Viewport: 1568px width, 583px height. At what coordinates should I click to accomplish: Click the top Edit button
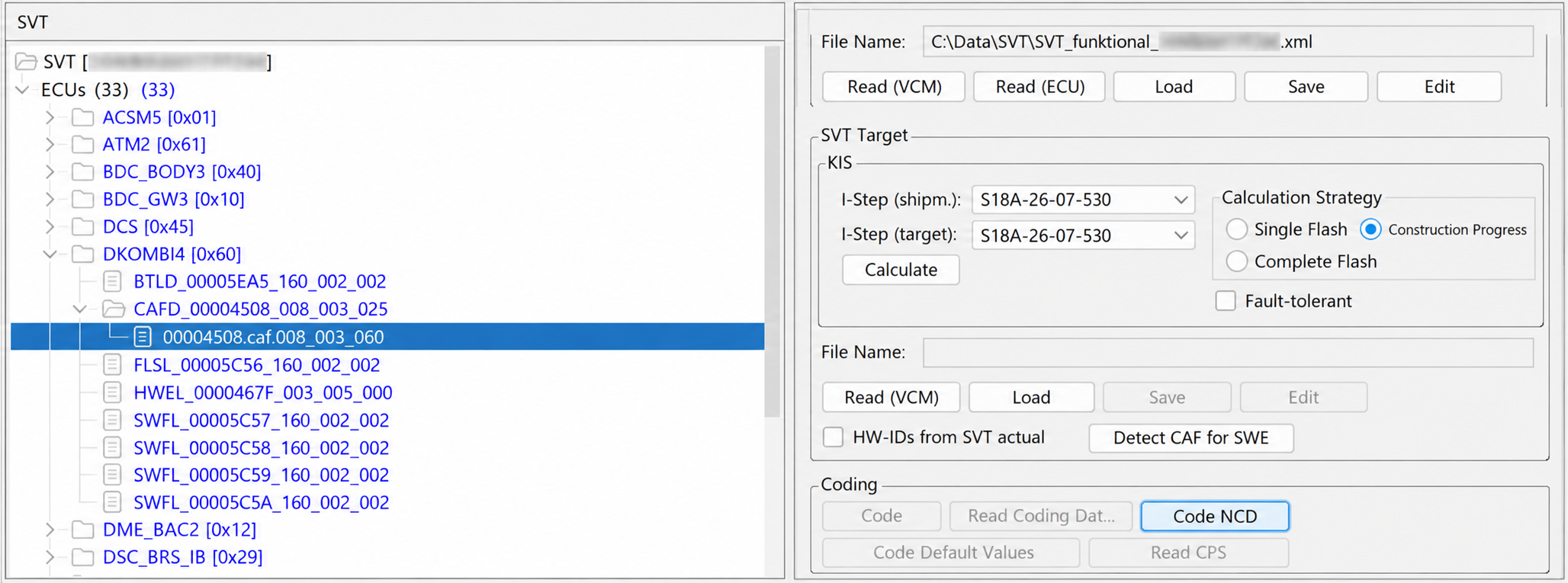click(1439, 87)
